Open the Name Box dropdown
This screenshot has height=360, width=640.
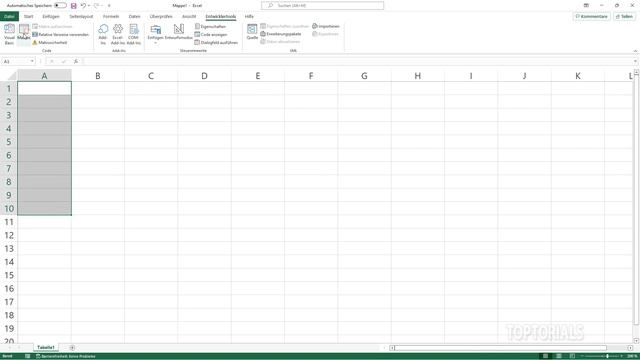click(32, 61)
